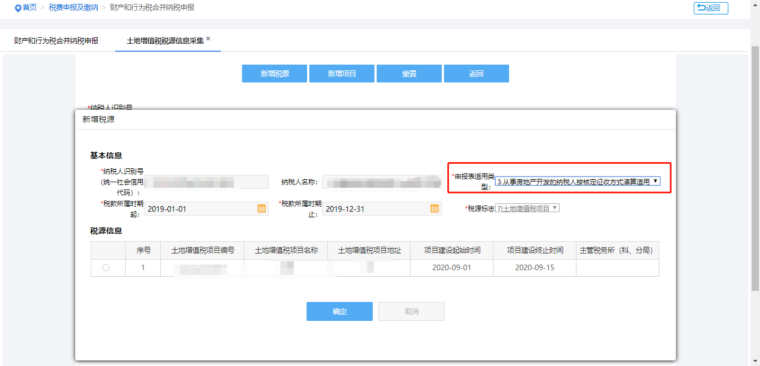This screenshot has width=760, height=366.
Task: Click the 新增税源 button
Action: pos(274,74)
